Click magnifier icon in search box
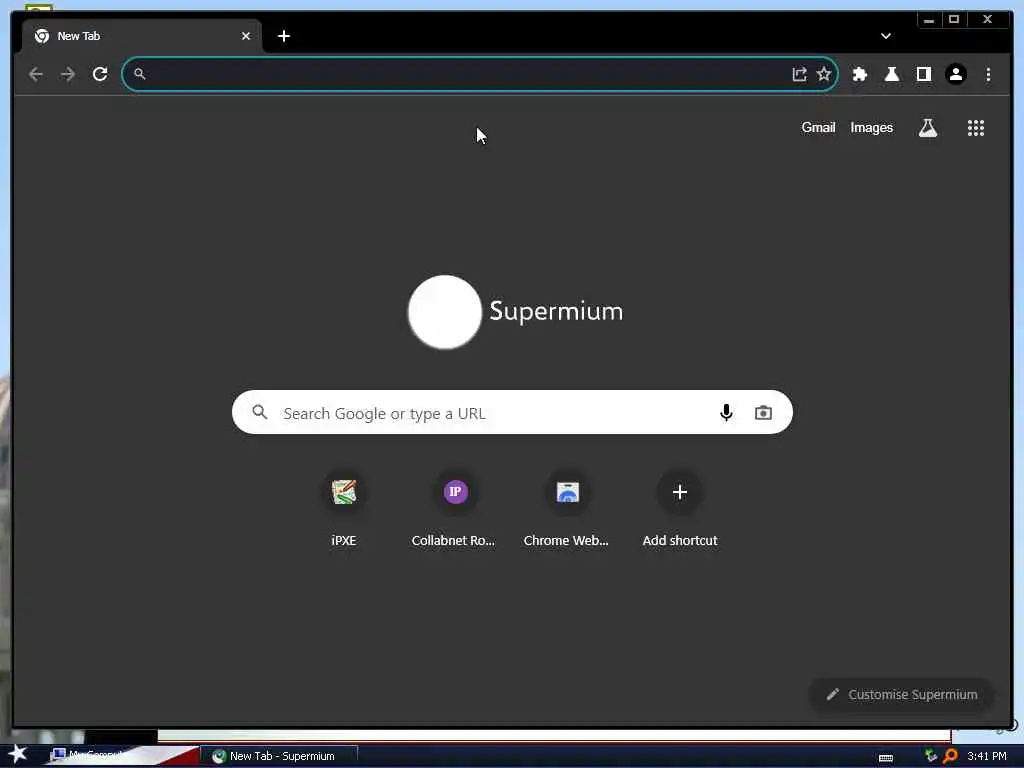This screenshot has width=1024, height=768. pyautogui.click(x=260, y=412)
